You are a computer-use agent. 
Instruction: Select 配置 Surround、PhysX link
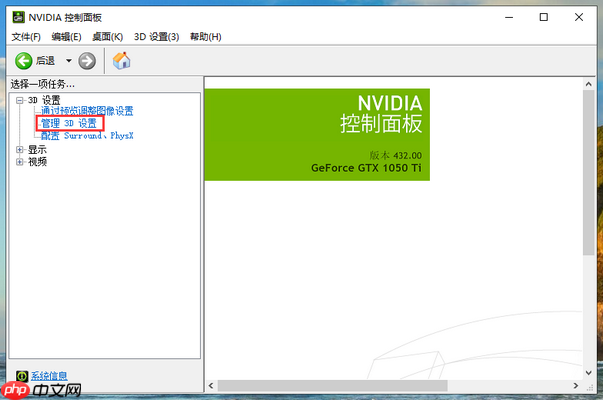pyautogui.click(x=87, y=135)
